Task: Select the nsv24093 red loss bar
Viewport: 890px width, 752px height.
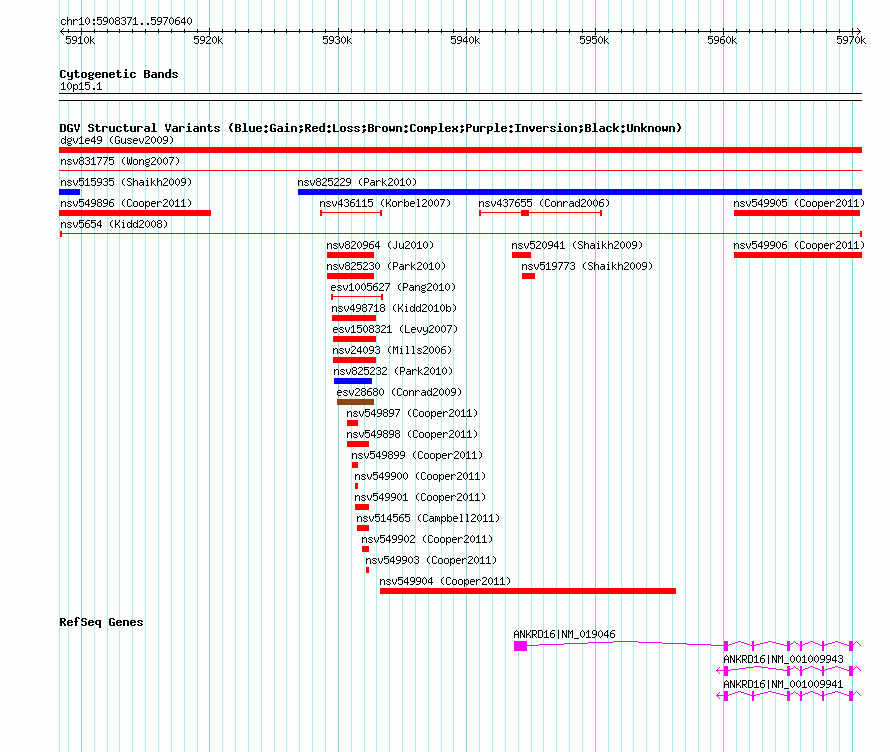Action: pyautogui.click(x=354, y=360)
